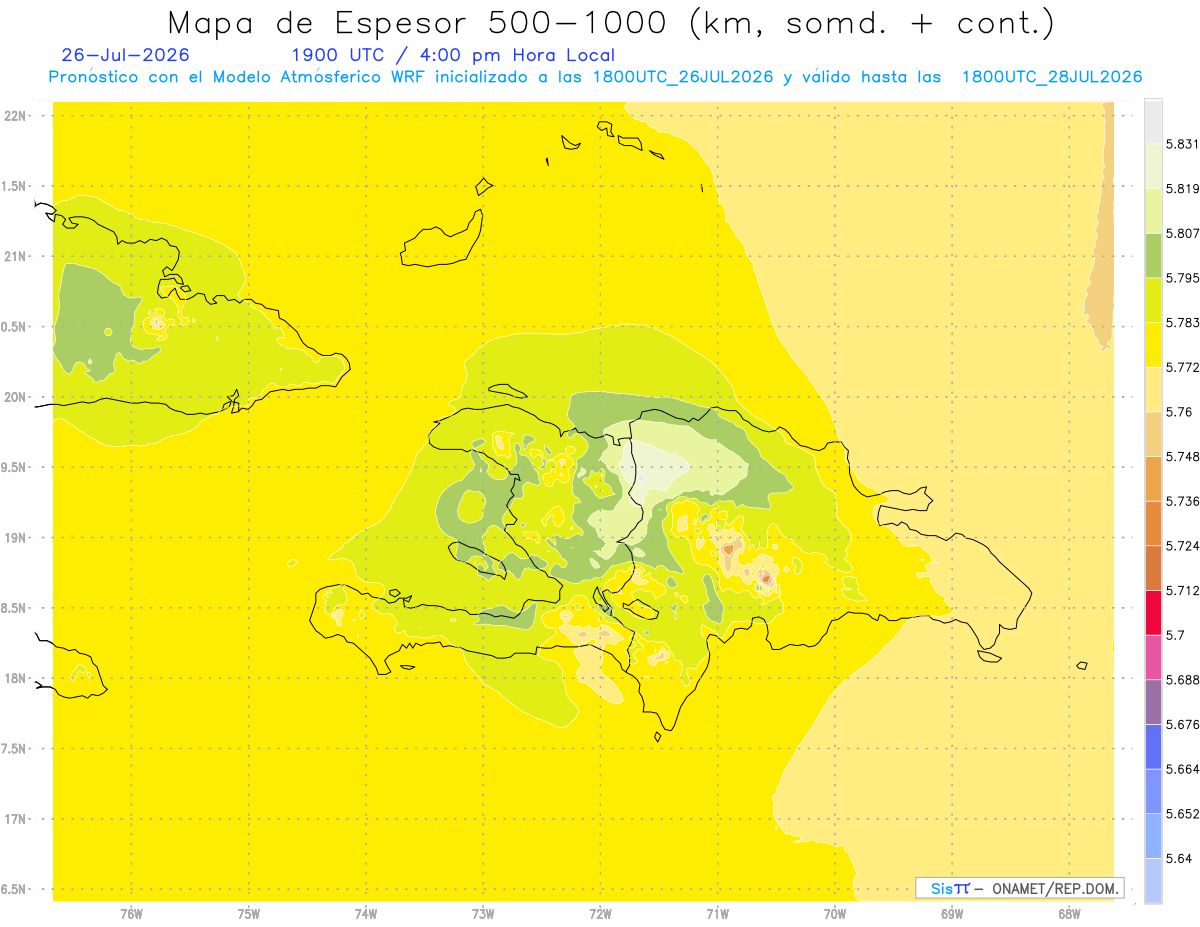Click the legend value 5.652
The width and height of the screenshot is (1200, 927).
1182,813
